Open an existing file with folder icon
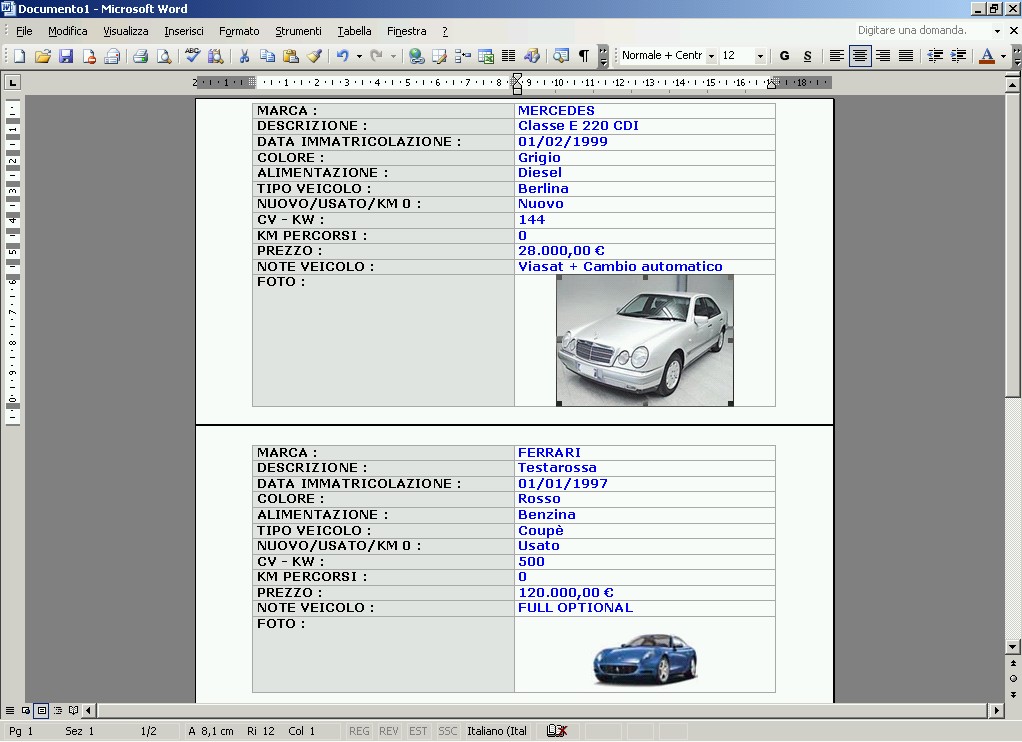1022x742 pixels. click(x=43, y=56)
